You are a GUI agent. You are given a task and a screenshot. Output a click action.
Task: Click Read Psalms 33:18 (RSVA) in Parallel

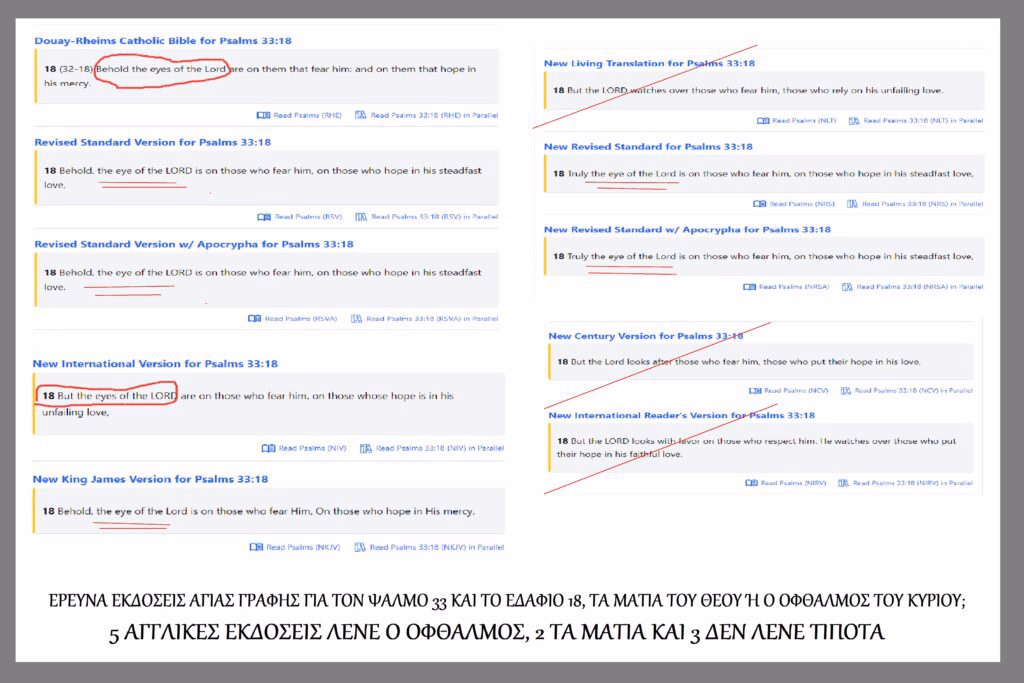pyautogui.click(x=432, y=319)
